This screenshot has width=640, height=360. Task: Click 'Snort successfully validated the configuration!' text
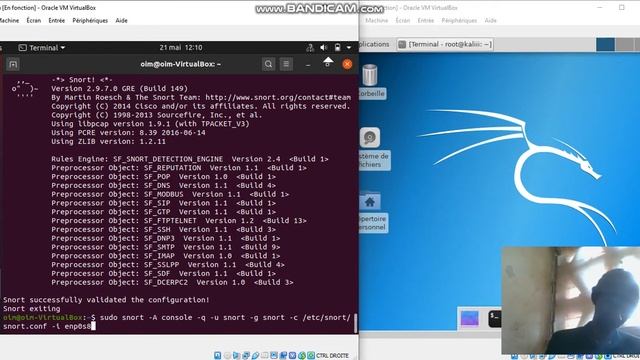point(106,300)
